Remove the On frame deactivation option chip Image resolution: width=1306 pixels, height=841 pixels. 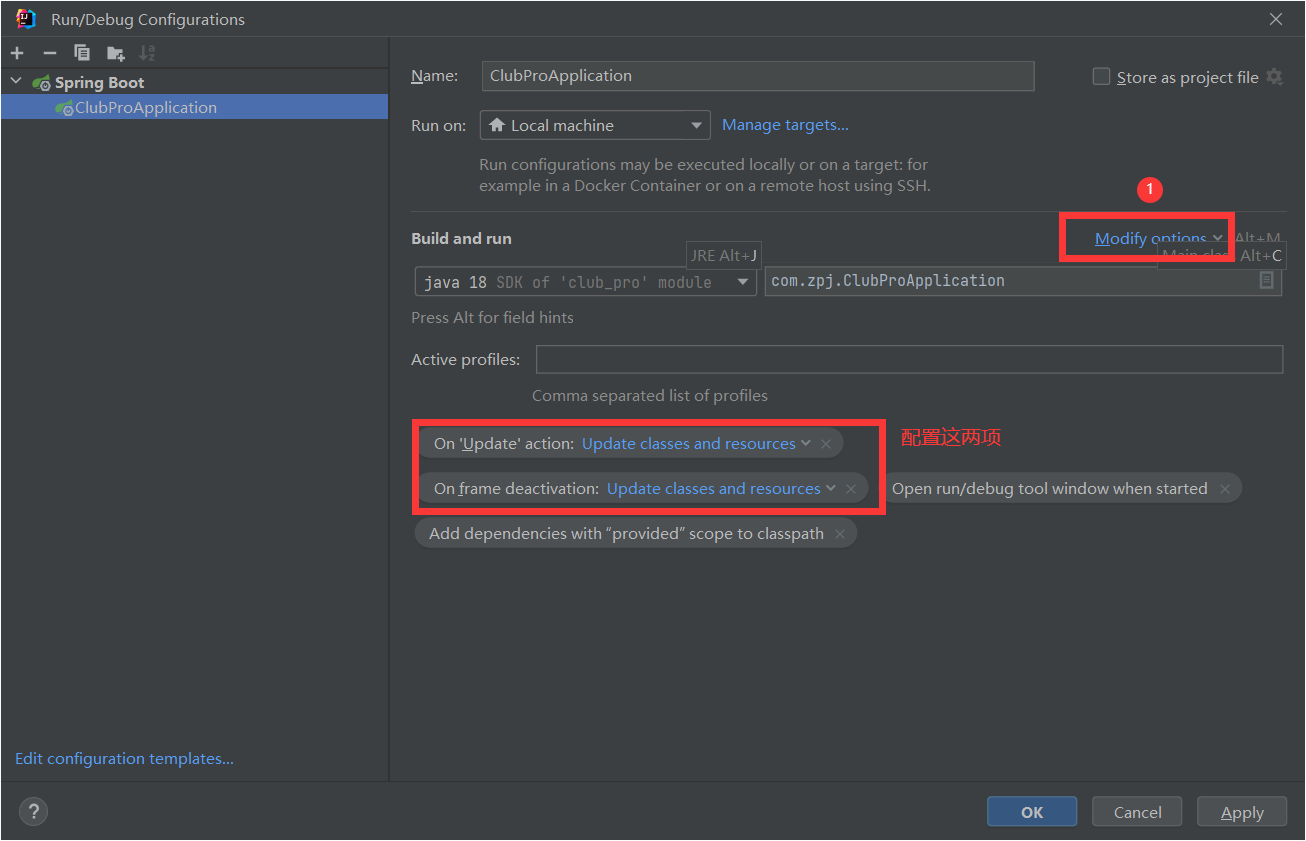click(x=851, y=489)
